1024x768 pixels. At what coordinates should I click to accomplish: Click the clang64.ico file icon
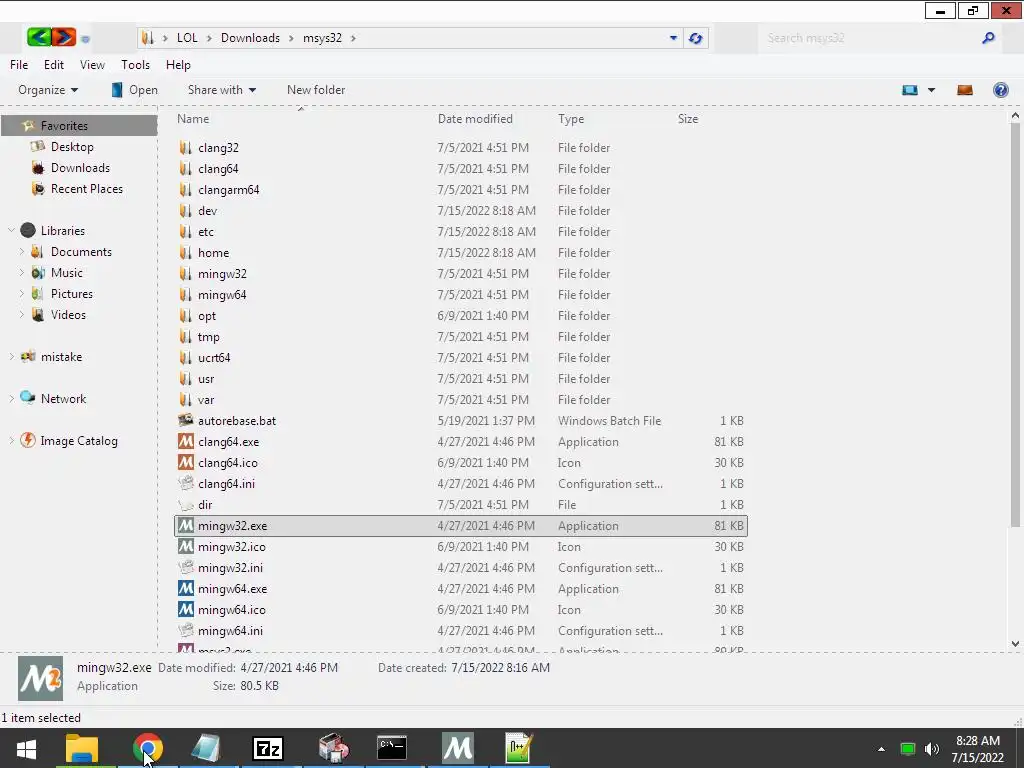(x=186, y=462)
